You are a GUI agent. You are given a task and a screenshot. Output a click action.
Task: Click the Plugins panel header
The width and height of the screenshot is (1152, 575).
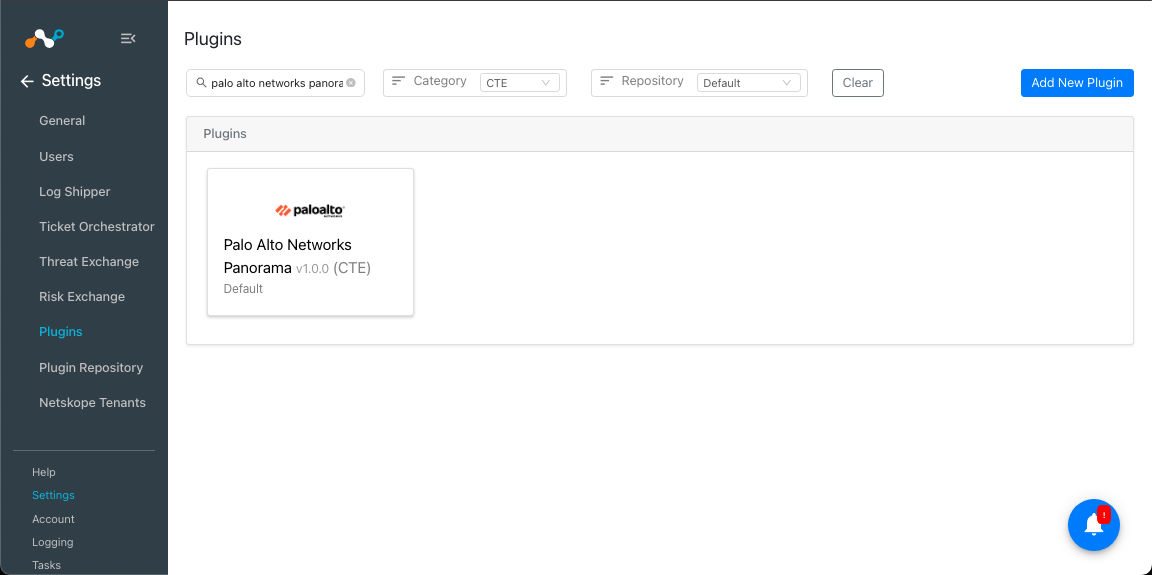point(660,134)
